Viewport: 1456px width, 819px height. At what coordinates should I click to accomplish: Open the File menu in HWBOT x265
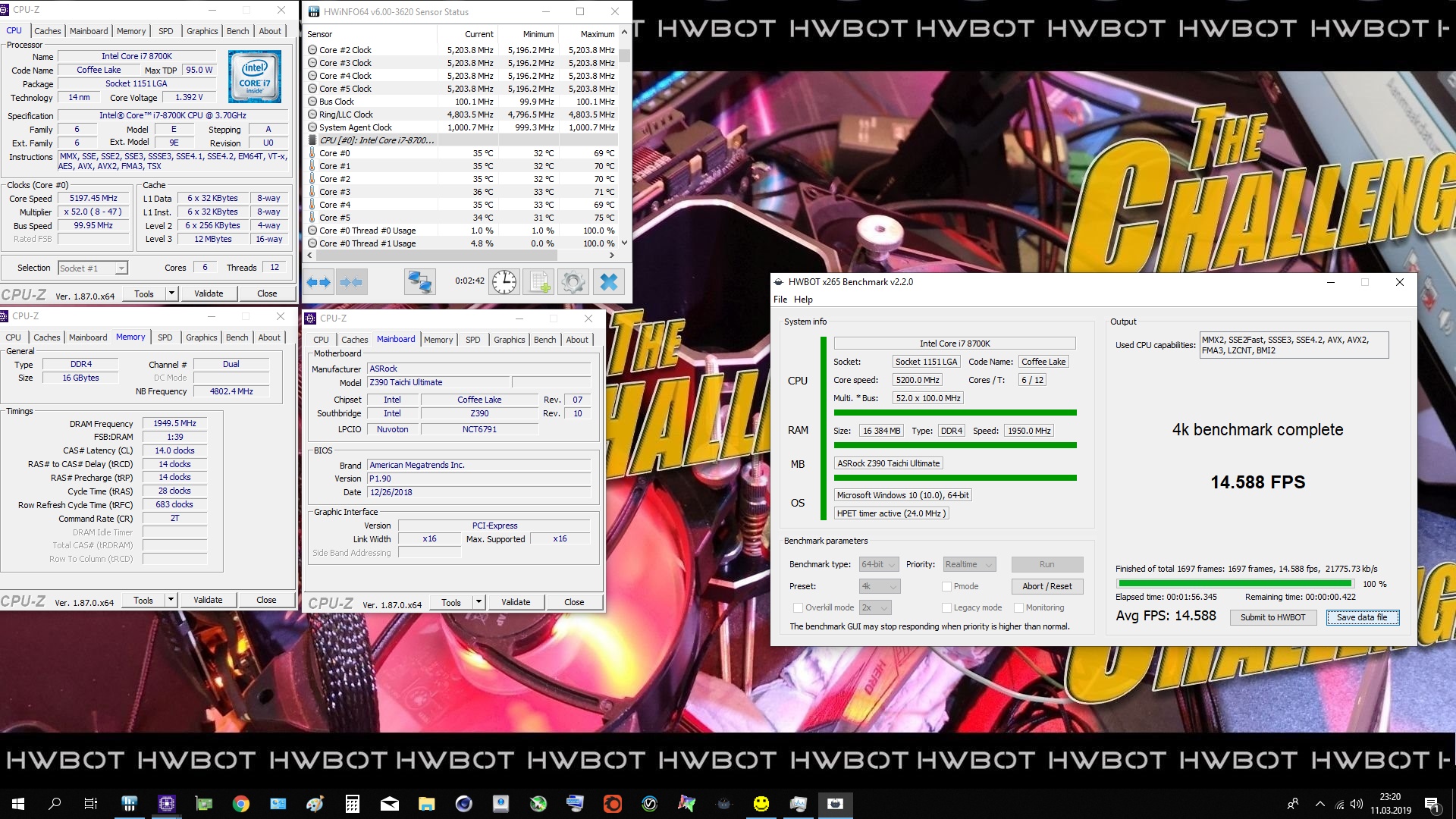pos(780,300)
